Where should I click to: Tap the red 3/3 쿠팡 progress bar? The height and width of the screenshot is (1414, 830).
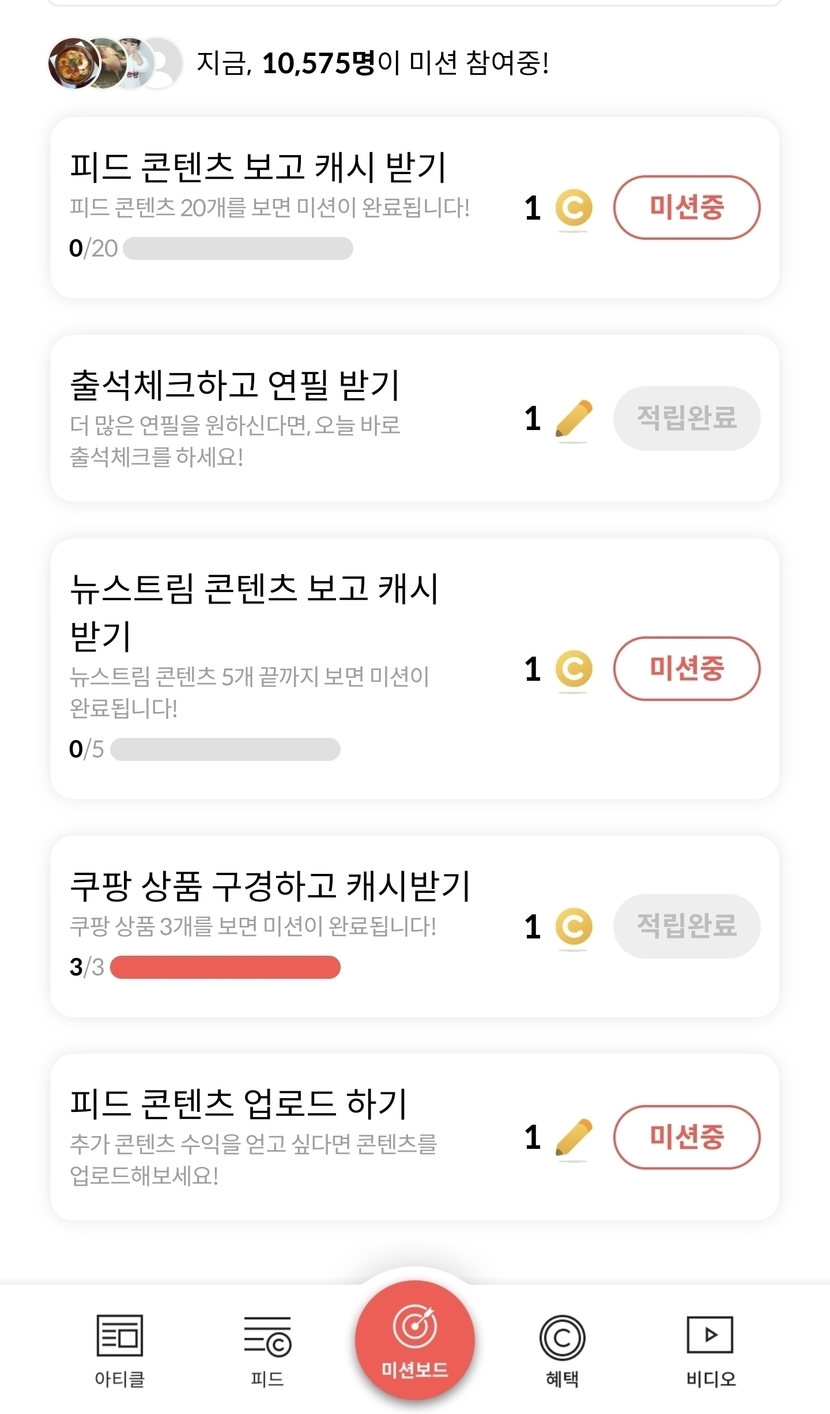click(x=225, y=968)
